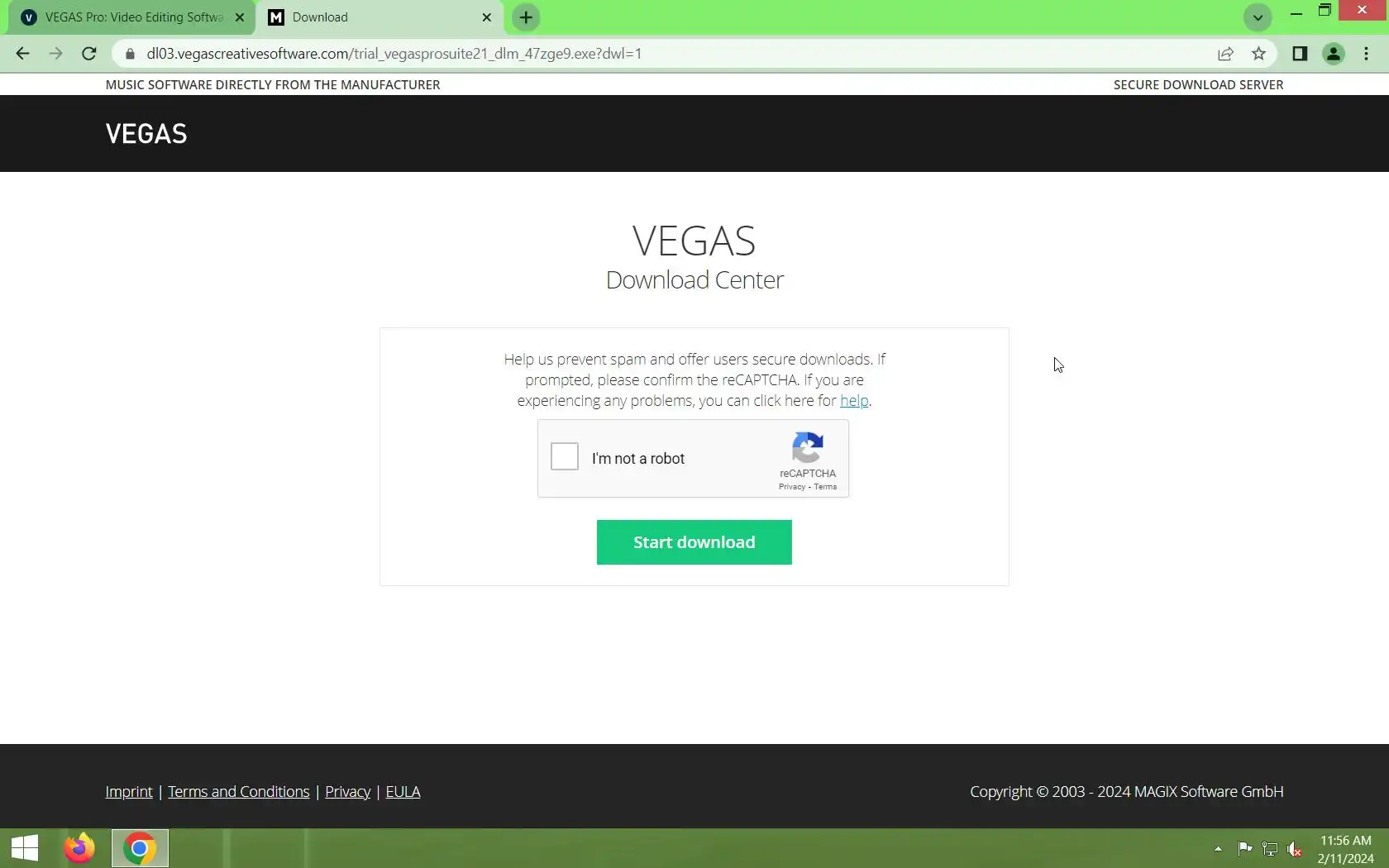Open the footer Privacy link
The width and height of the screenshot is (1389, 868).
tap(348, 792)
